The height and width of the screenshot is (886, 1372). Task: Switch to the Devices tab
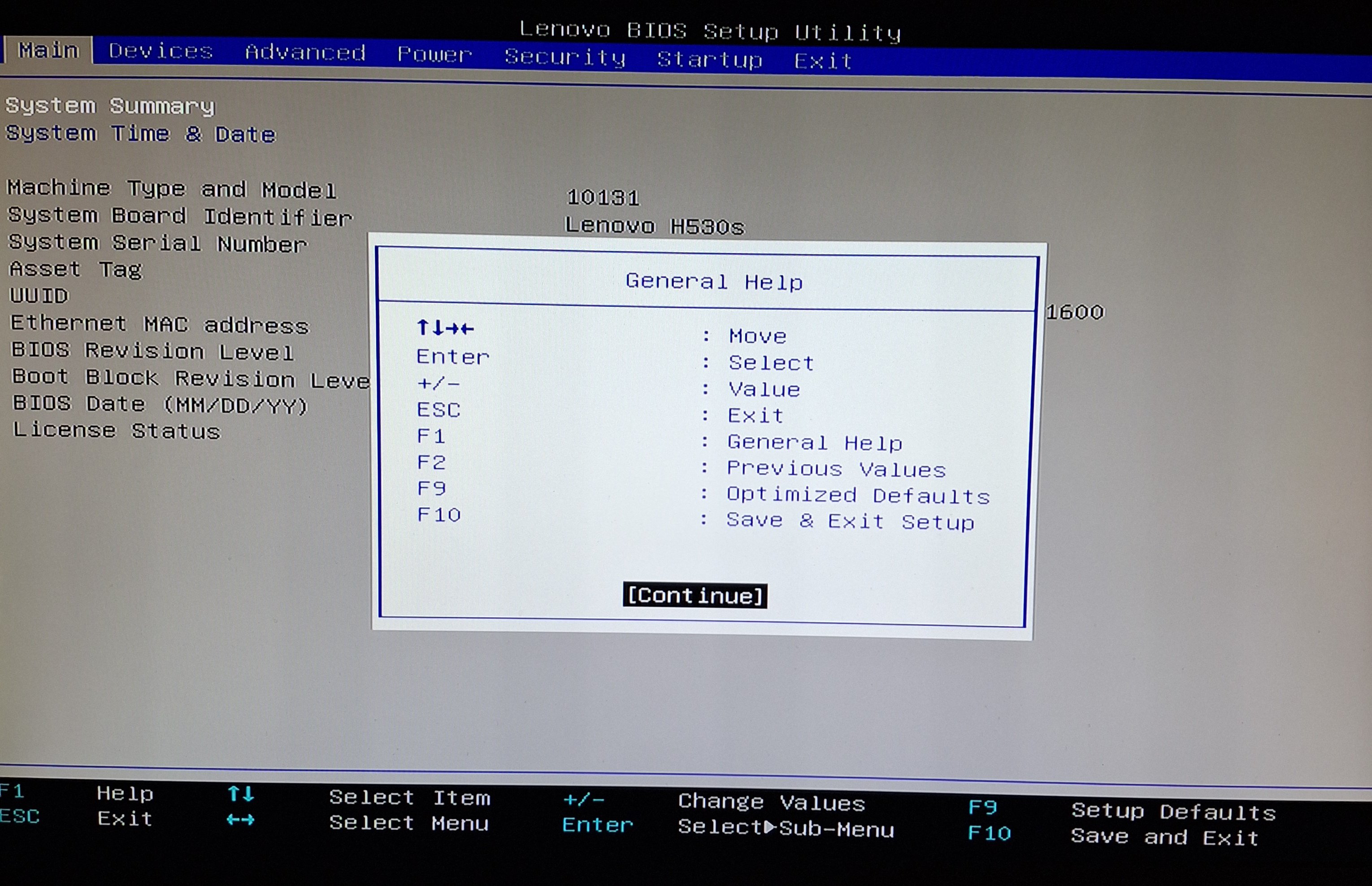tap(161, 52)
